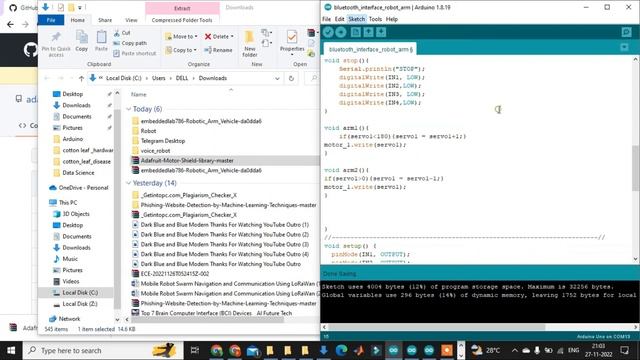
Task: Click the Windows Start button
Action: point(11,350)
